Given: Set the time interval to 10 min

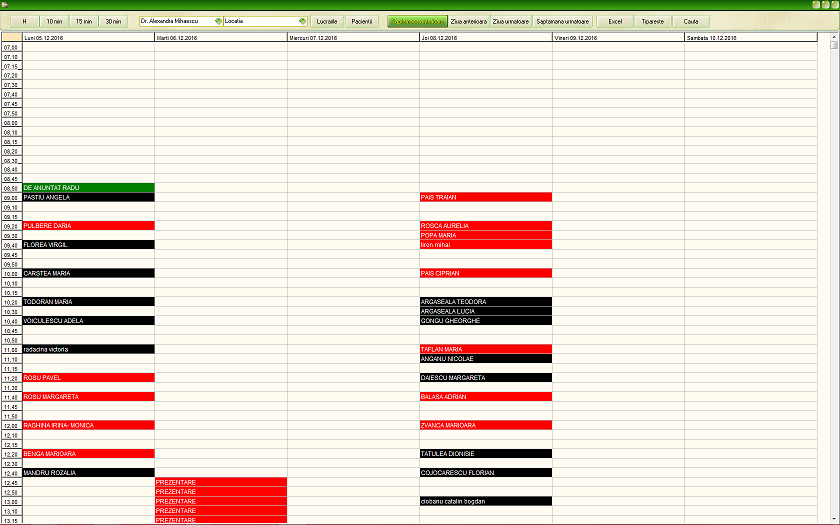Looking at the screenshot, I should point(53,21).
